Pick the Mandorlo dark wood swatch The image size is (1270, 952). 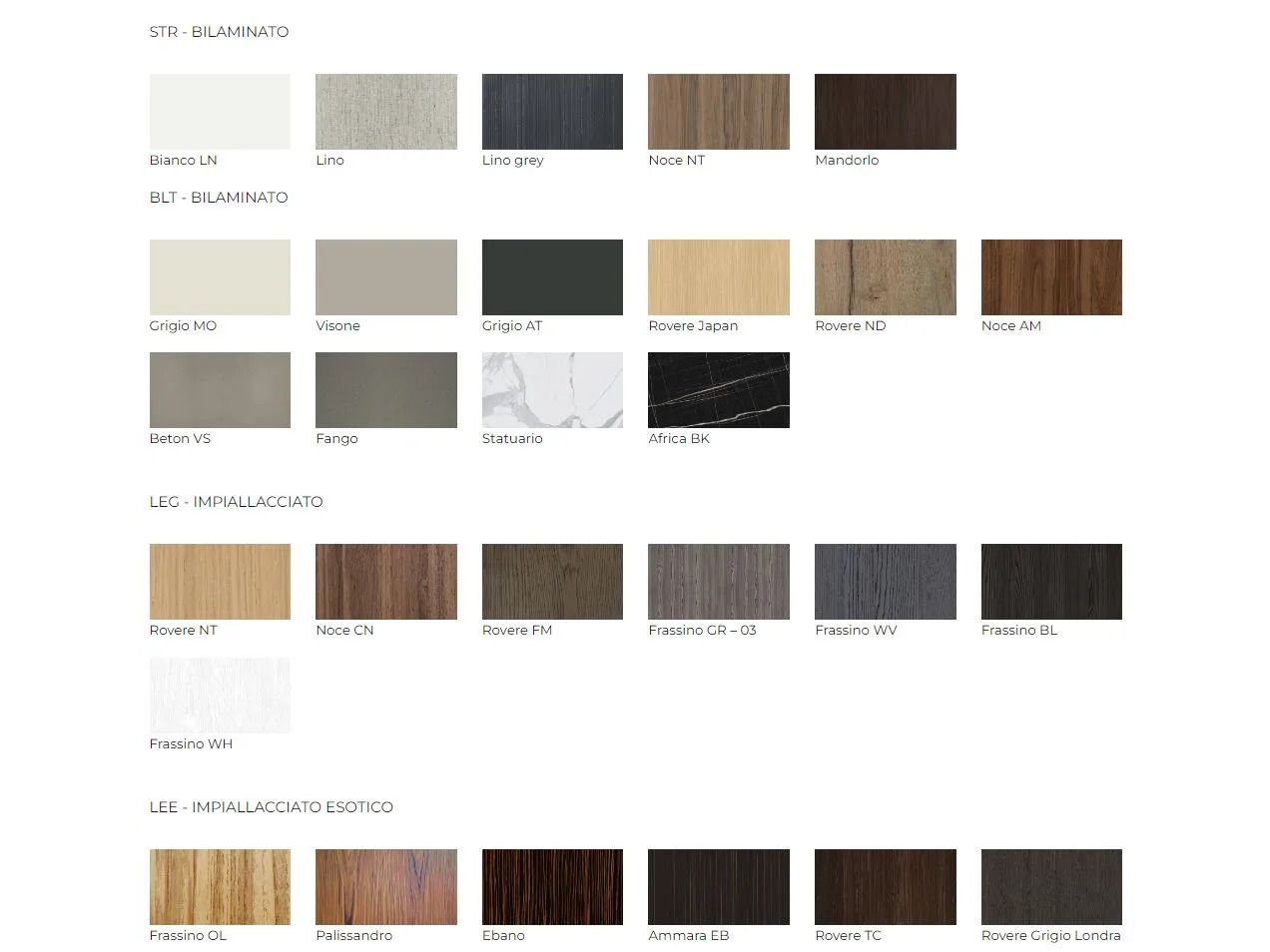[885, 112]
